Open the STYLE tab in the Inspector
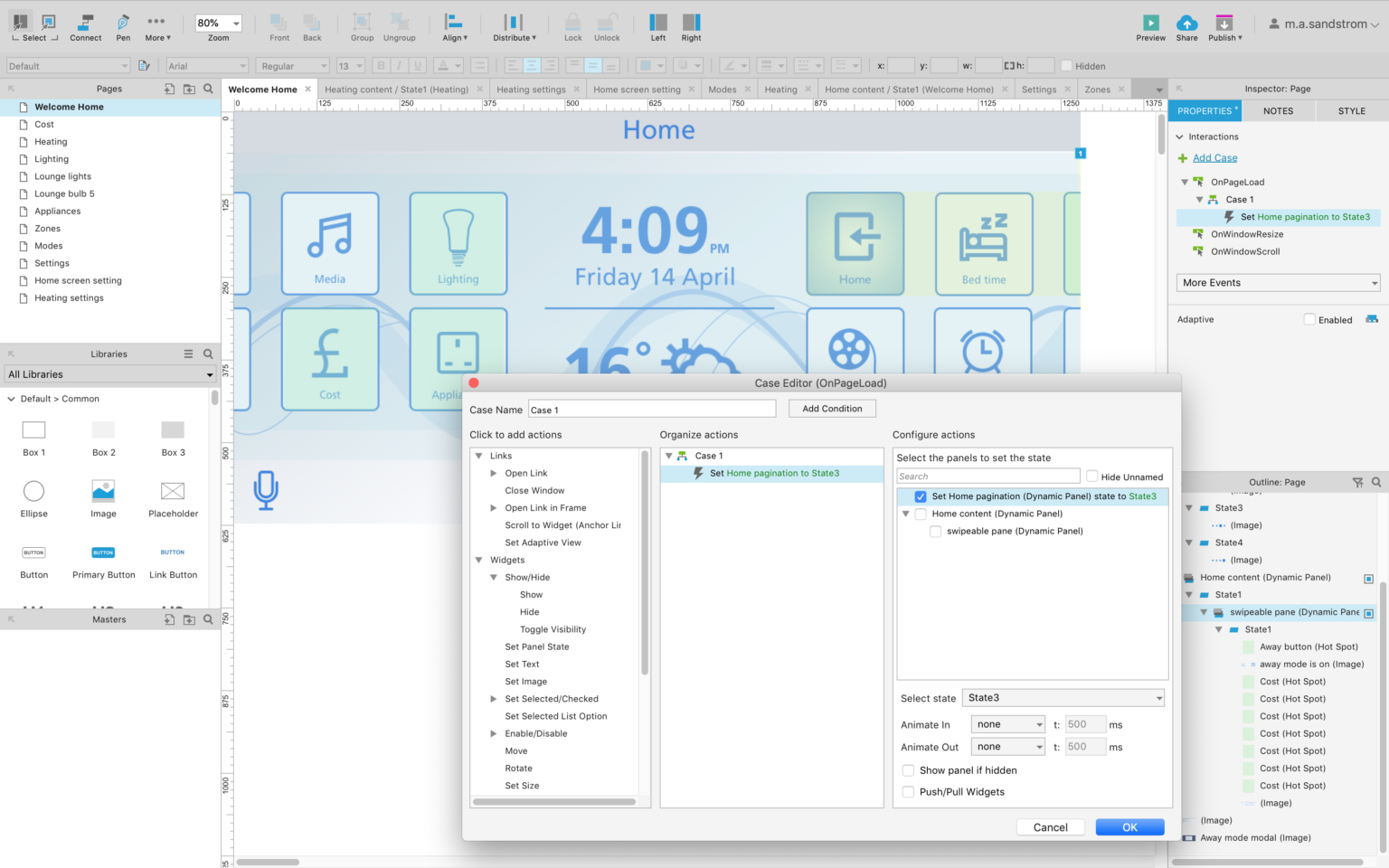Image resolution: width=1389 pixels, height=868 pixels. click(1350, 110)
